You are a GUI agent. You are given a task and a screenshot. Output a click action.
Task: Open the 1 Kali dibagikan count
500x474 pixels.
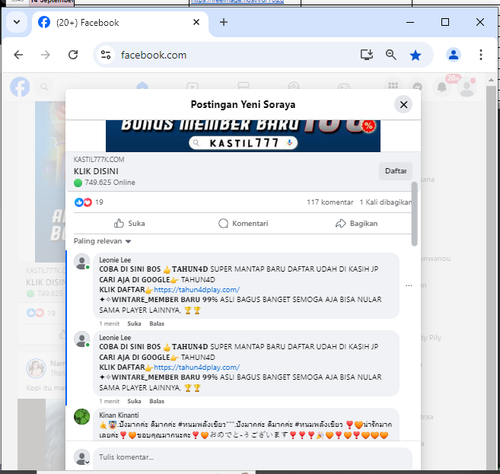(385, 202)
